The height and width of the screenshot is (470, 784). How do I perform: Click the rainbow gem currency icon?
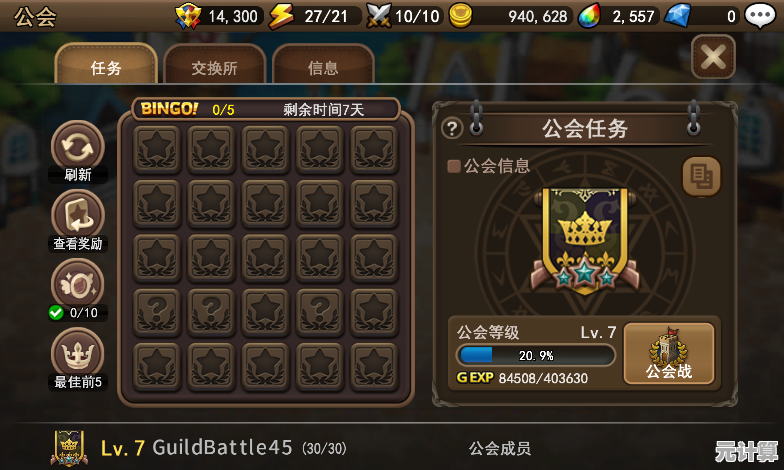point(590,16)
